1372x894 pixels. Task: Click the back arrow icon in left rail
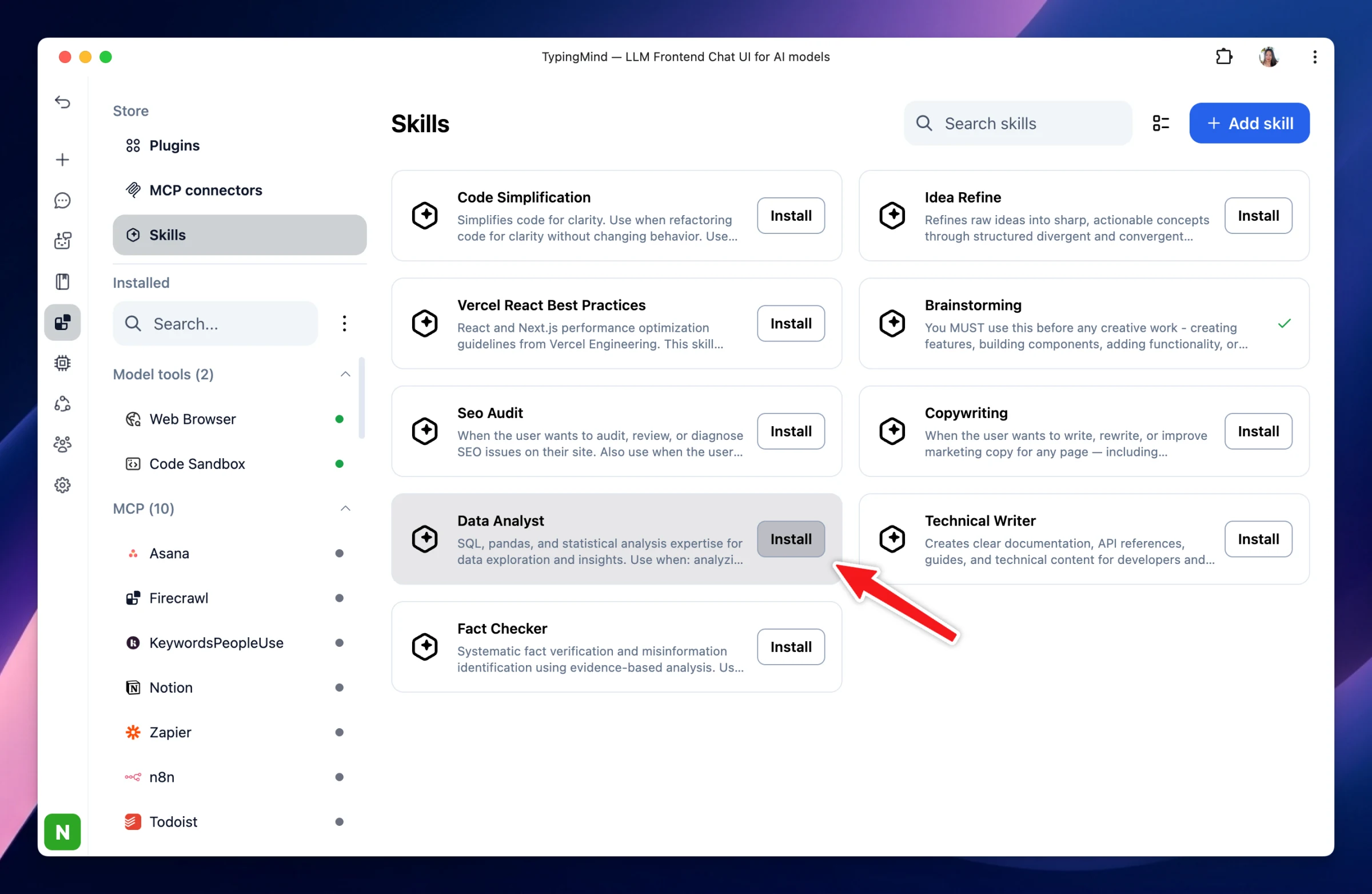(62, 102)
